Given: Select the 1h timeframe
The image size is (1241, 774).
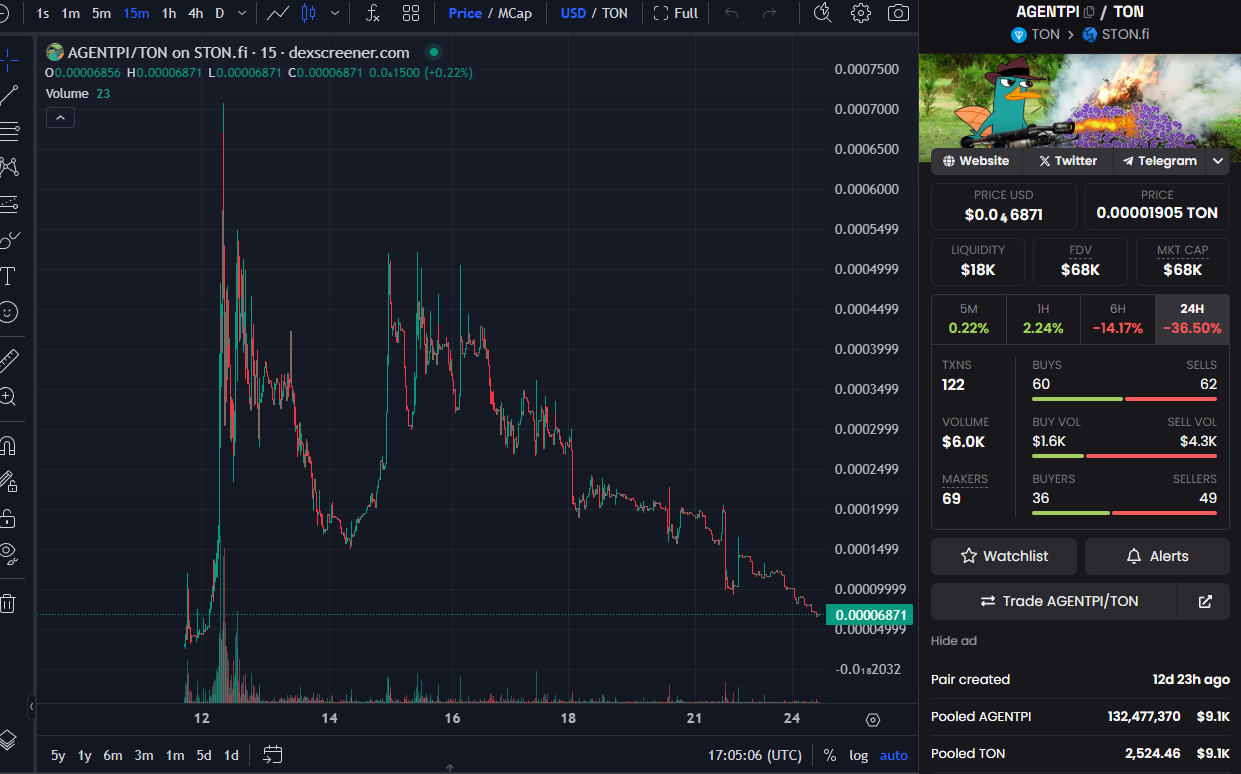Looking at the screenshot, I should (x=169, y=13).
